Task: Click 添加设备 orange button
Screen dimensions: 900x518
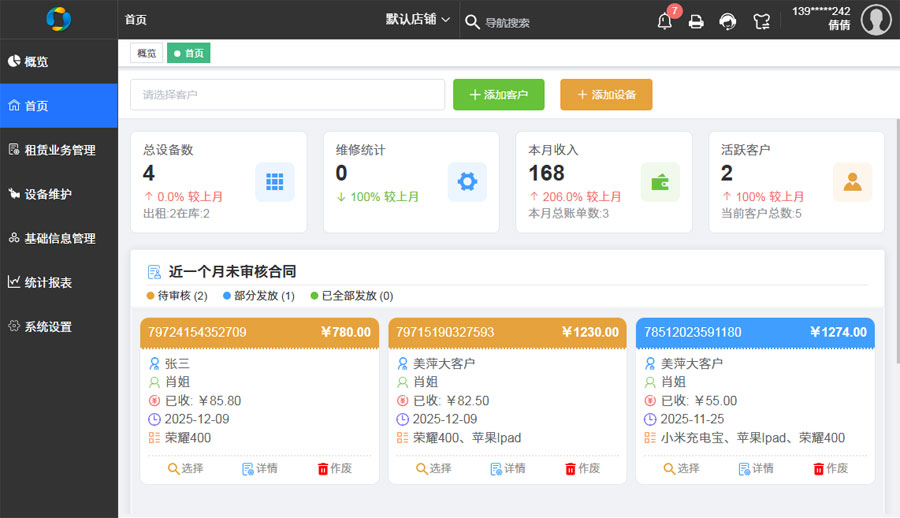Action: (x=606, y=94)
